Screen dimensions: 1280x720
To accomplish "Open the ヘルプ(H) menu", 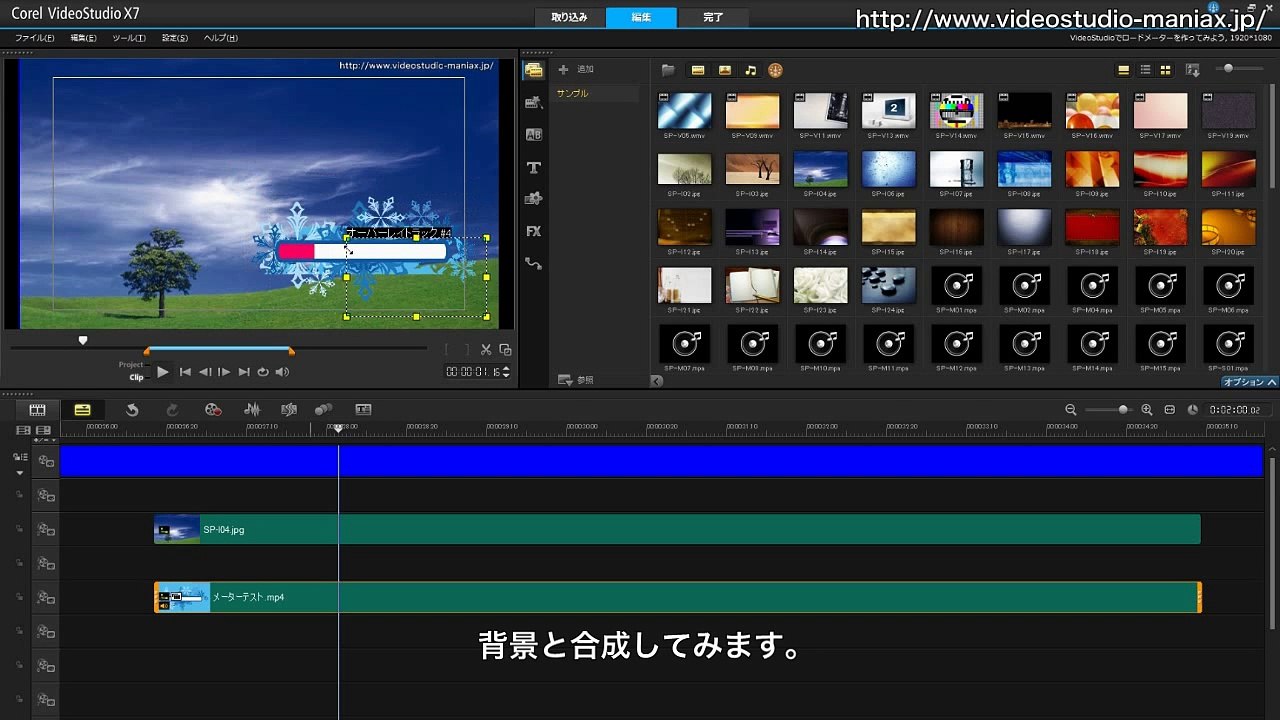I will [x=221, y=38].
